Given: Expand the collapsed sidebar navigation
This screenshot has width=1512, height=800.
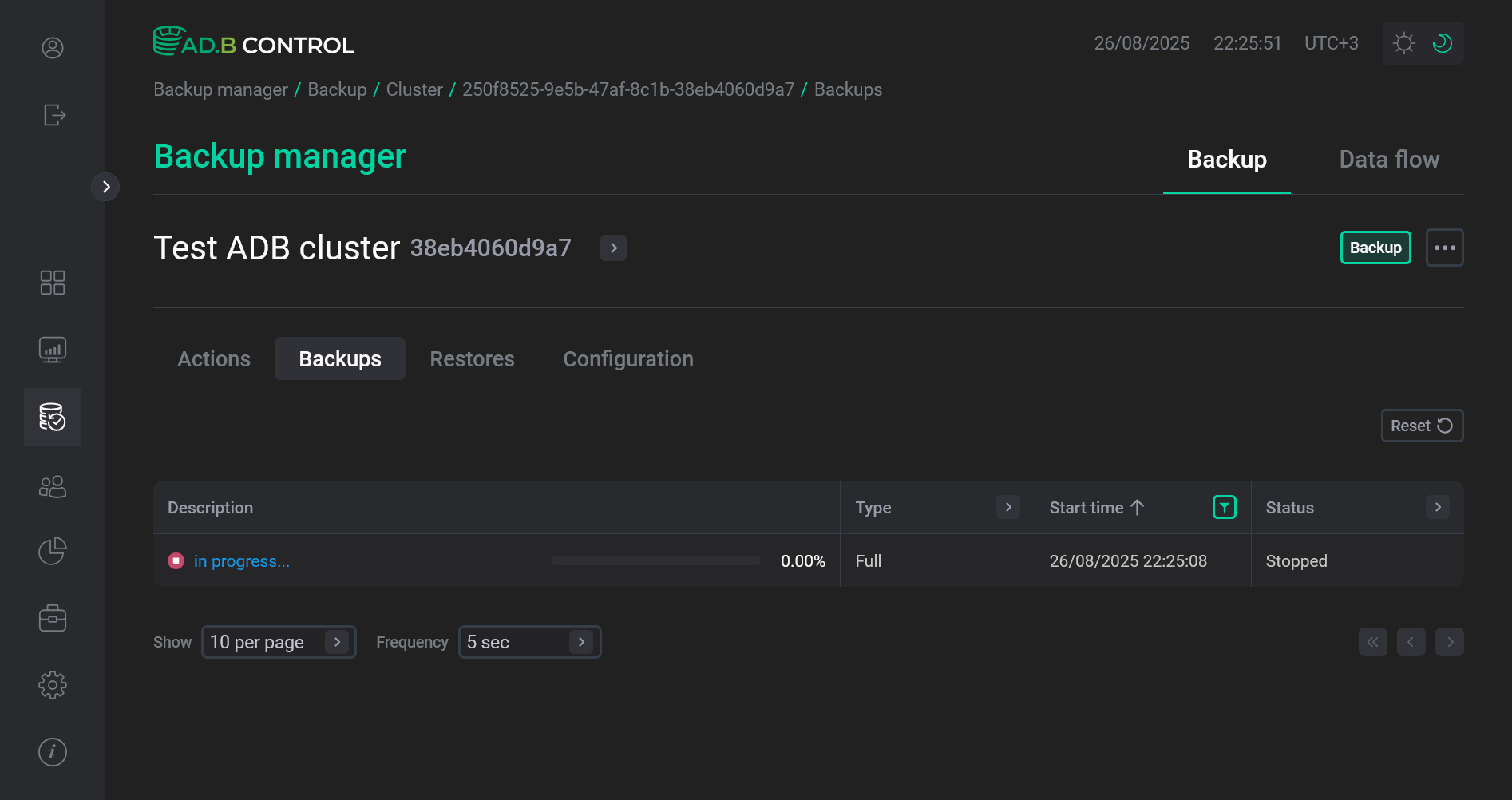Looking at the screenshot, I should [x=105, y=187].
